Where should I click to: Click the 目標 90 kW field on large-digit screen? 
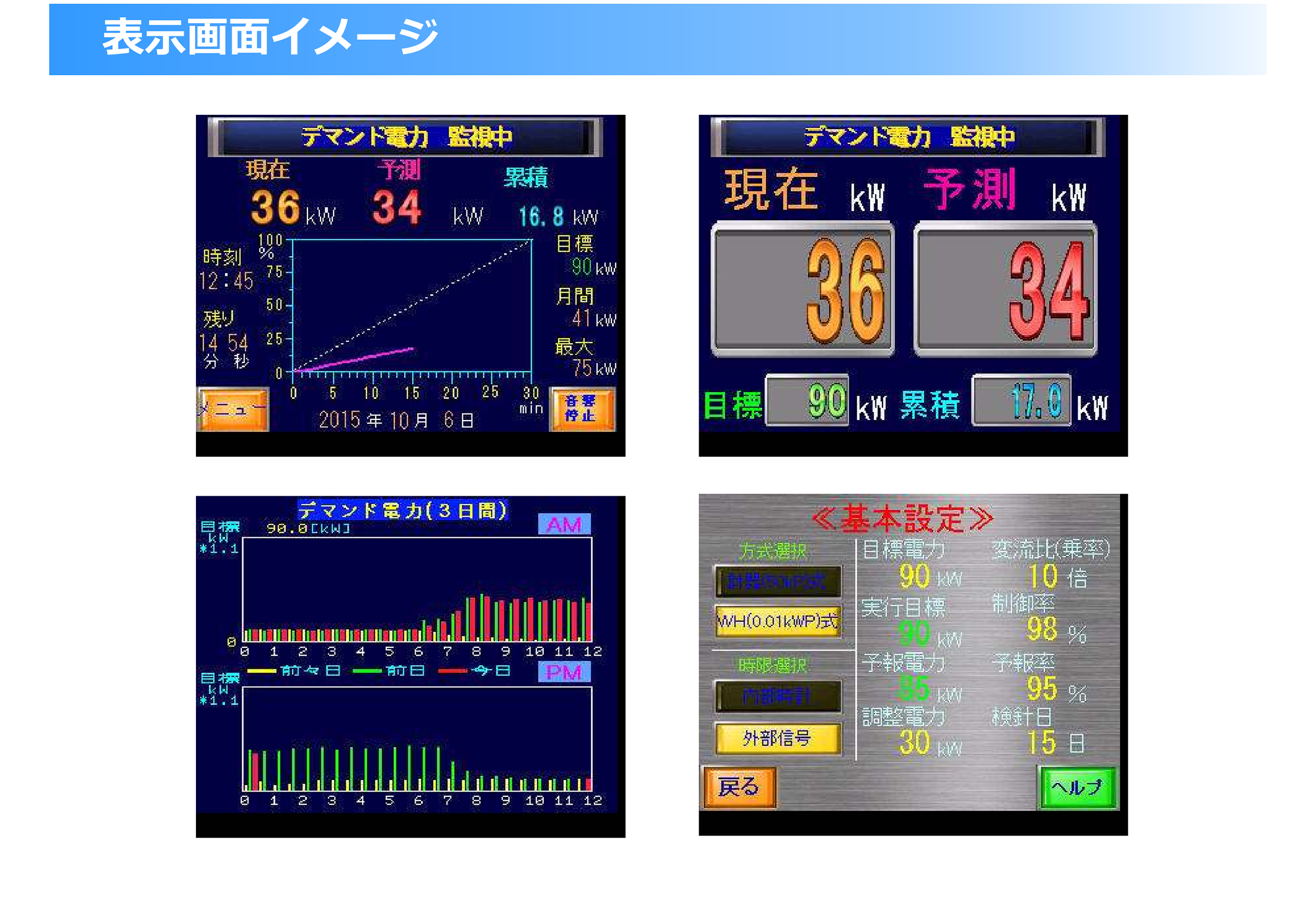click(807, 401)
